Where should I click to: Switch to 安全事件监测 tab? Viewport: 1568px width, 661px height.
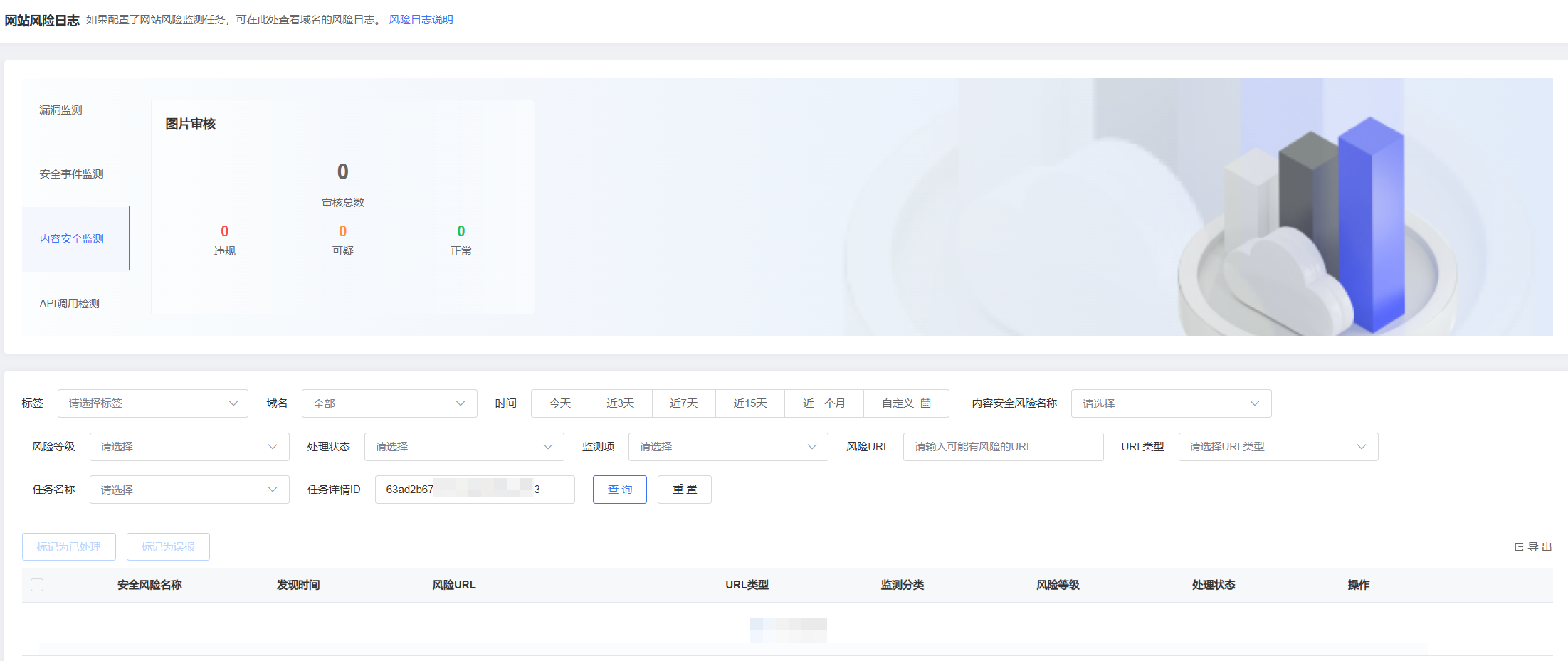tap(71, 174)
